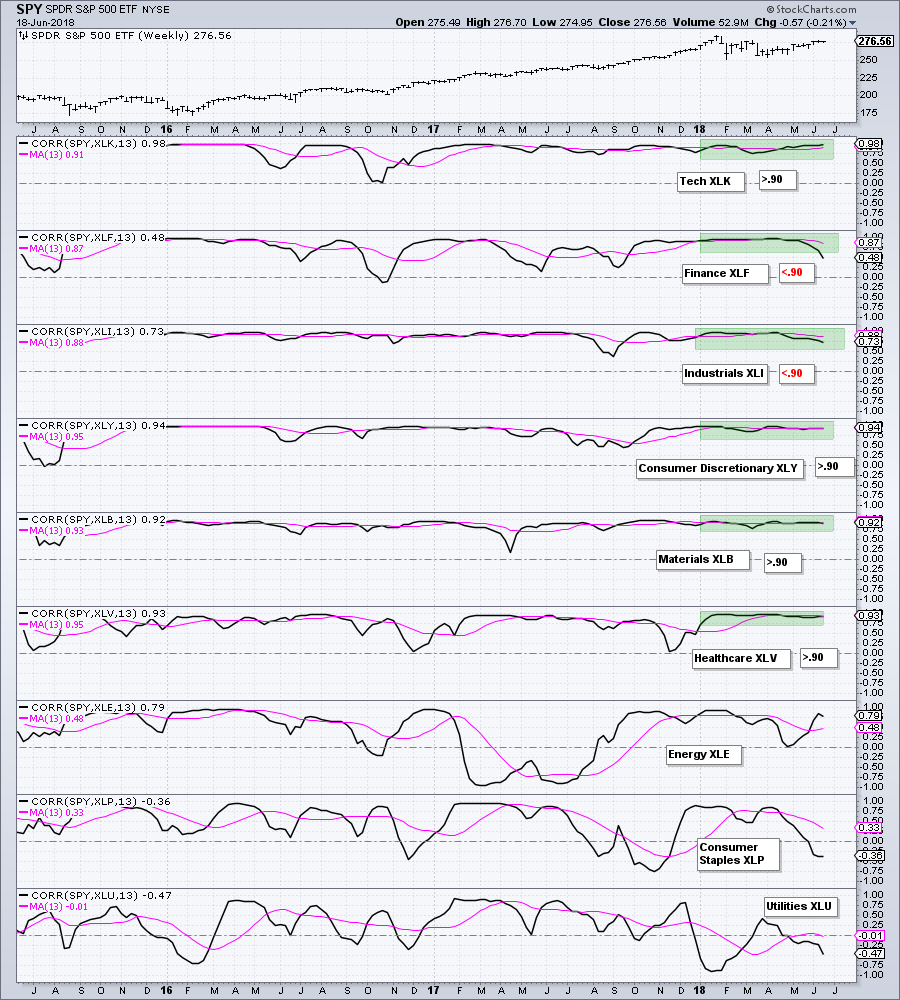Screen dimensions: 900x1000
Task: Click the 0.48 value tag in XLF panel
Action: click(869, 258)
